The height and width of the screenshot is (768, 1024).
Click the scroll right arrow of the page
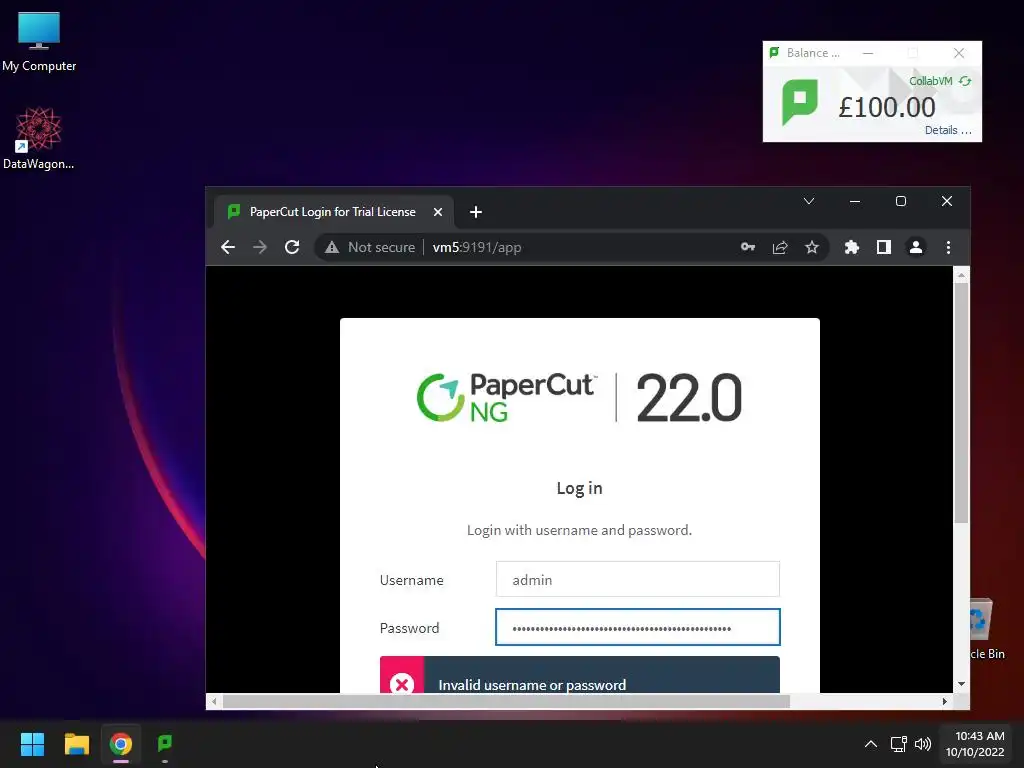point(944,701)
